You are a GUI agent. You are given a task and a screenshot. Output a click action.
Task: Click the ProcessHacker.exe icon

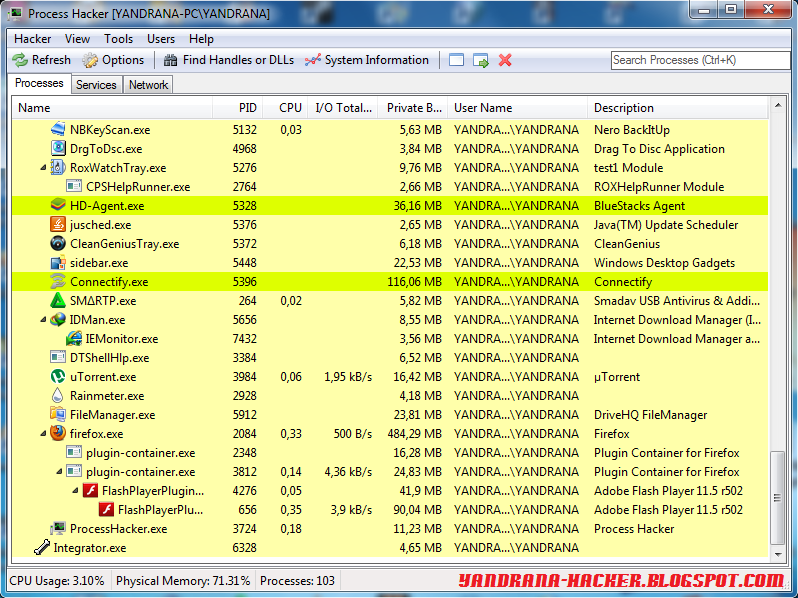coord(58,528)
